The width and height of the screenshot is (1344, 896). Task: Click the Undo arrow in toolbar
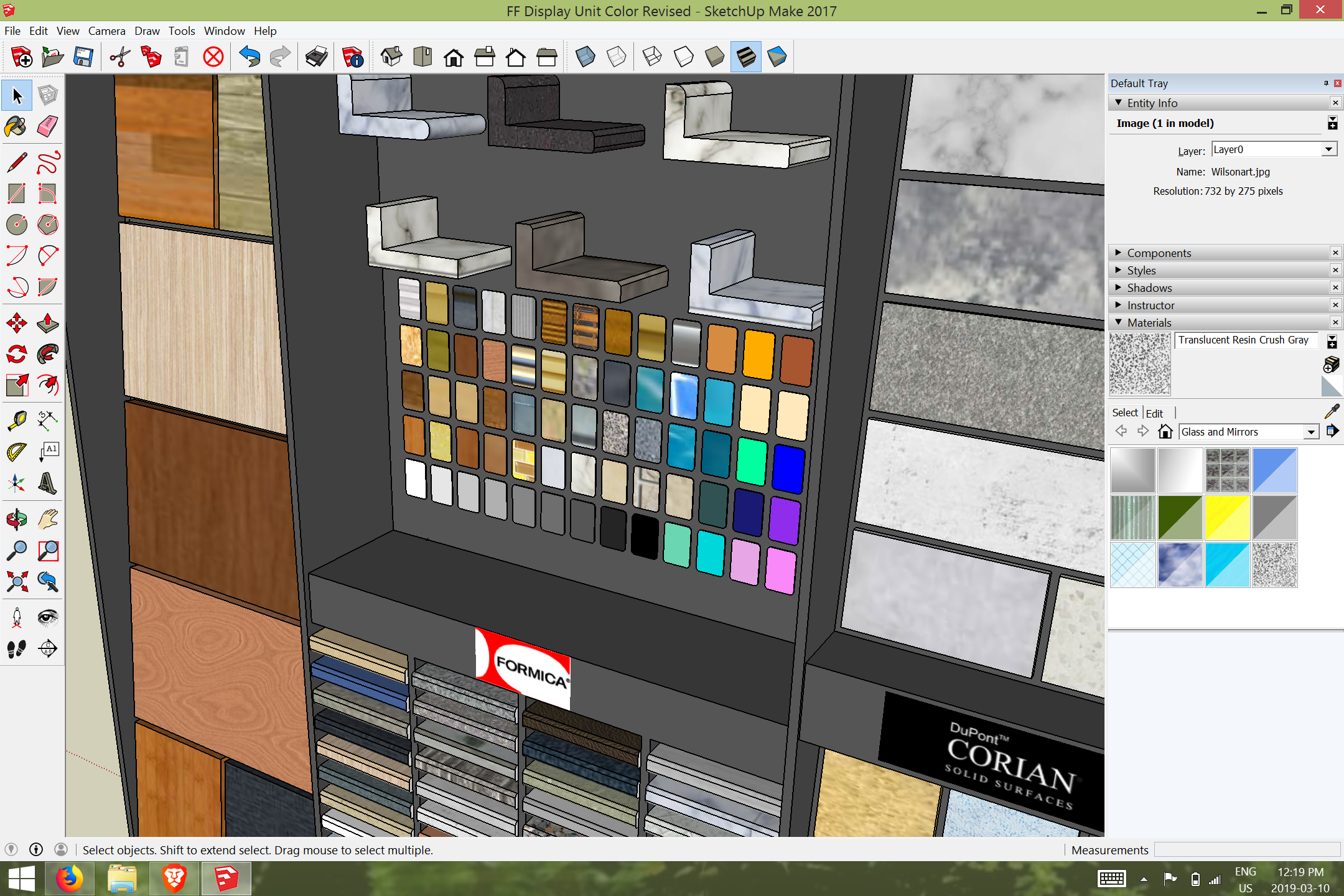(250, 57)
